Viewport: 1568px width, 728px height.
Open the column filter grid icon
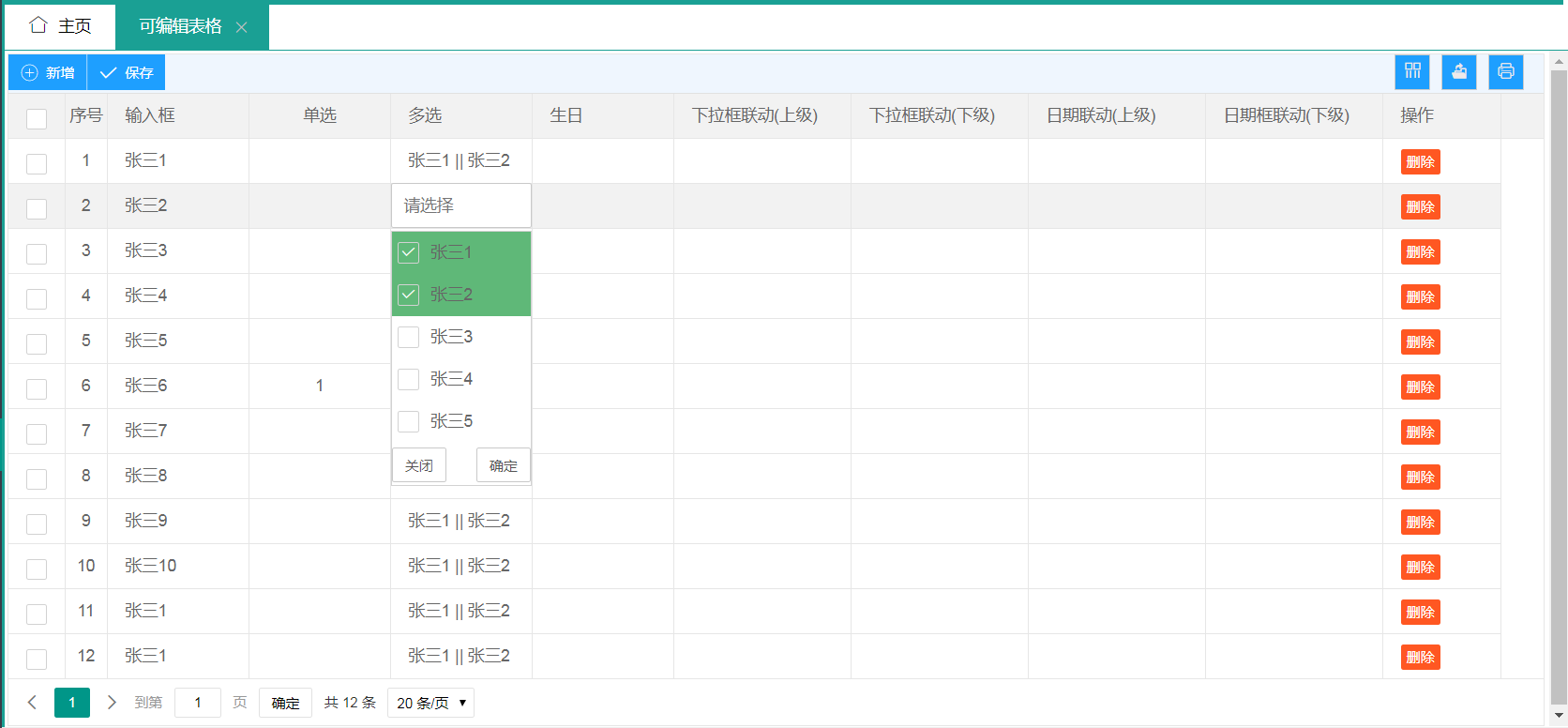1412,72
